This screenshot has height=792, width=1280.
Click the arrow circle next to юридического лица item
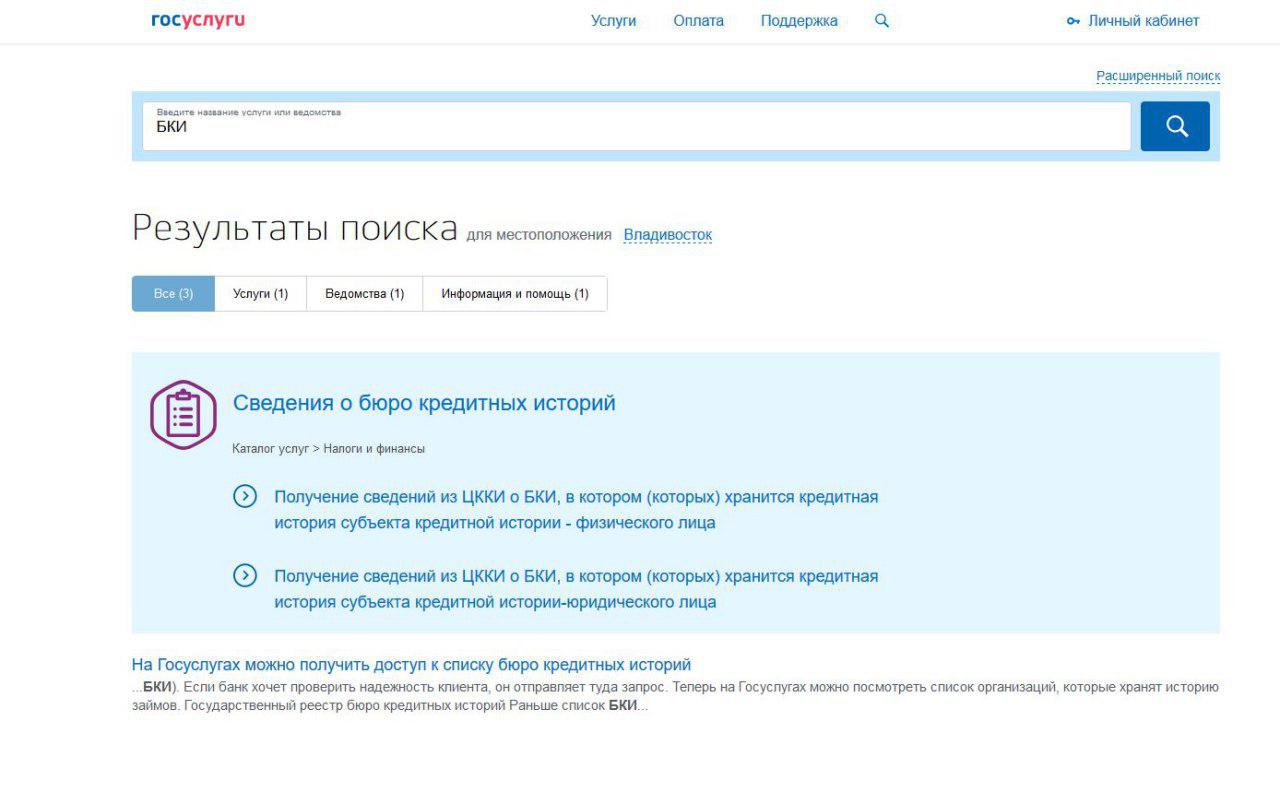pos(245,575)
